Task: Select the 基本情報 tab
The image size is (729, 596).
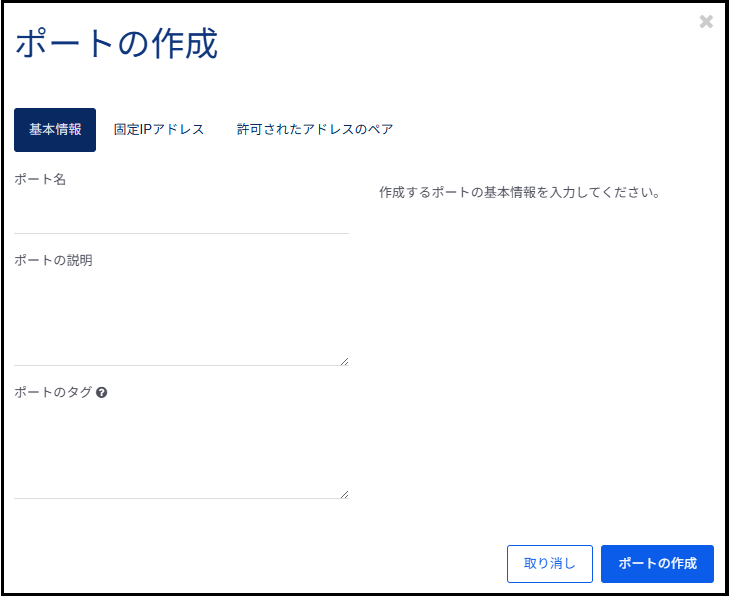Action: pyautogui.click(x=55, y=130)
